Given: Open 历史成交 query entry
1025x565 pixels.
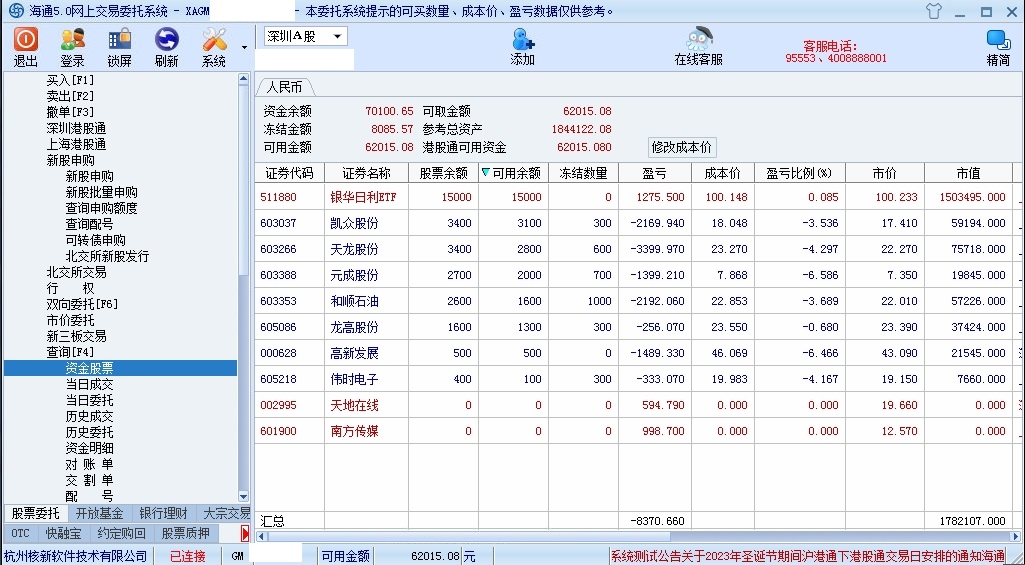Looking at the screenshot, I should tap(90, 416).
